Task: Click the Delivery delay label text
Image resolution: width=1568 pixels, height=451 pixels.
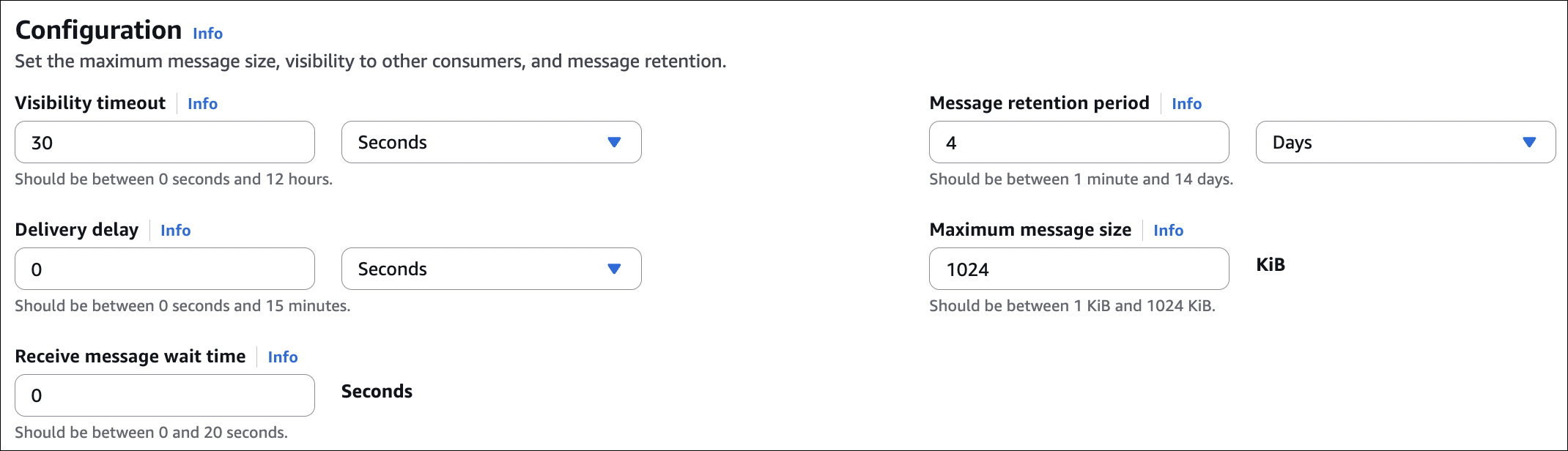Action: 77,230
